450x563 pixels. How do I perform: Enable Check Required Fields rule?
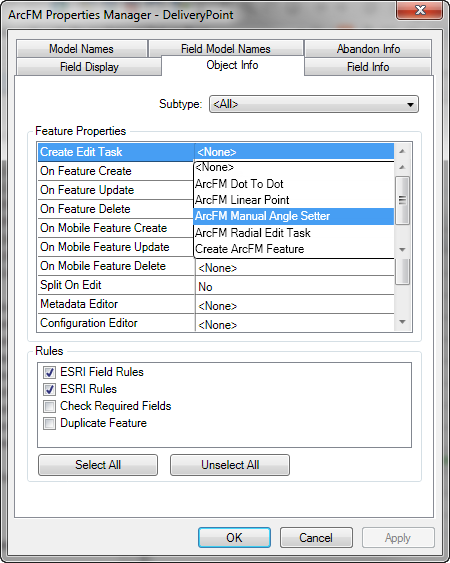point(49,406)
